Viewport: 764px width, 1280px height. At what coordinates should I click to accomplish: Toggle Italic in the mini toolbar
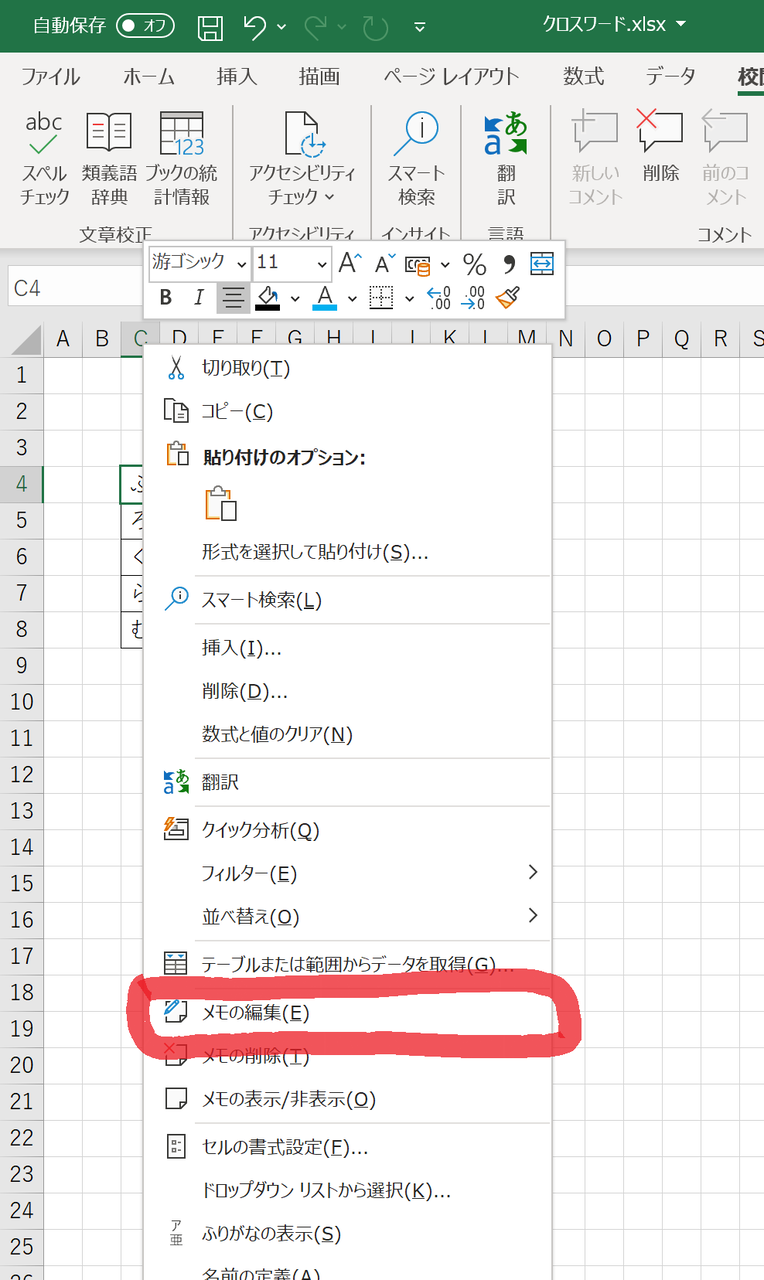click(199, 297)
